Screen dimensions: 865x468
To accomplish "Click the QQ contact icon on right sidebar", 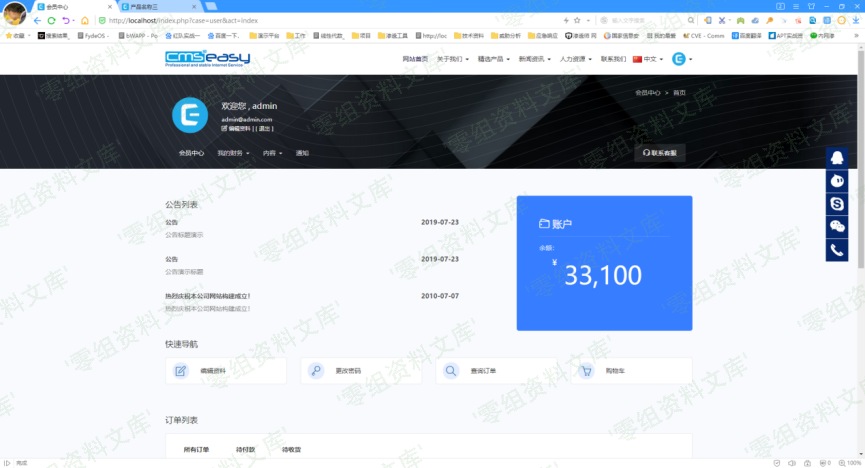I will (x=837, y=158).
